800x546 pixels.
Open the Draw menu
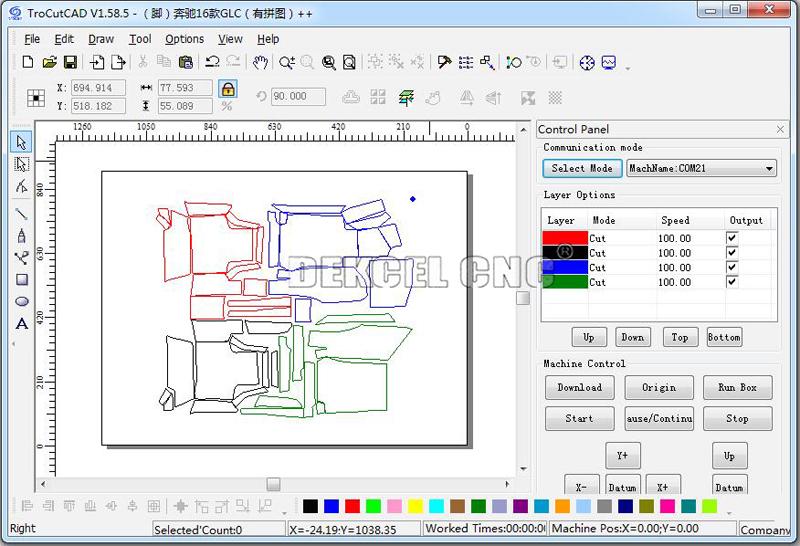tap(101, 39)
